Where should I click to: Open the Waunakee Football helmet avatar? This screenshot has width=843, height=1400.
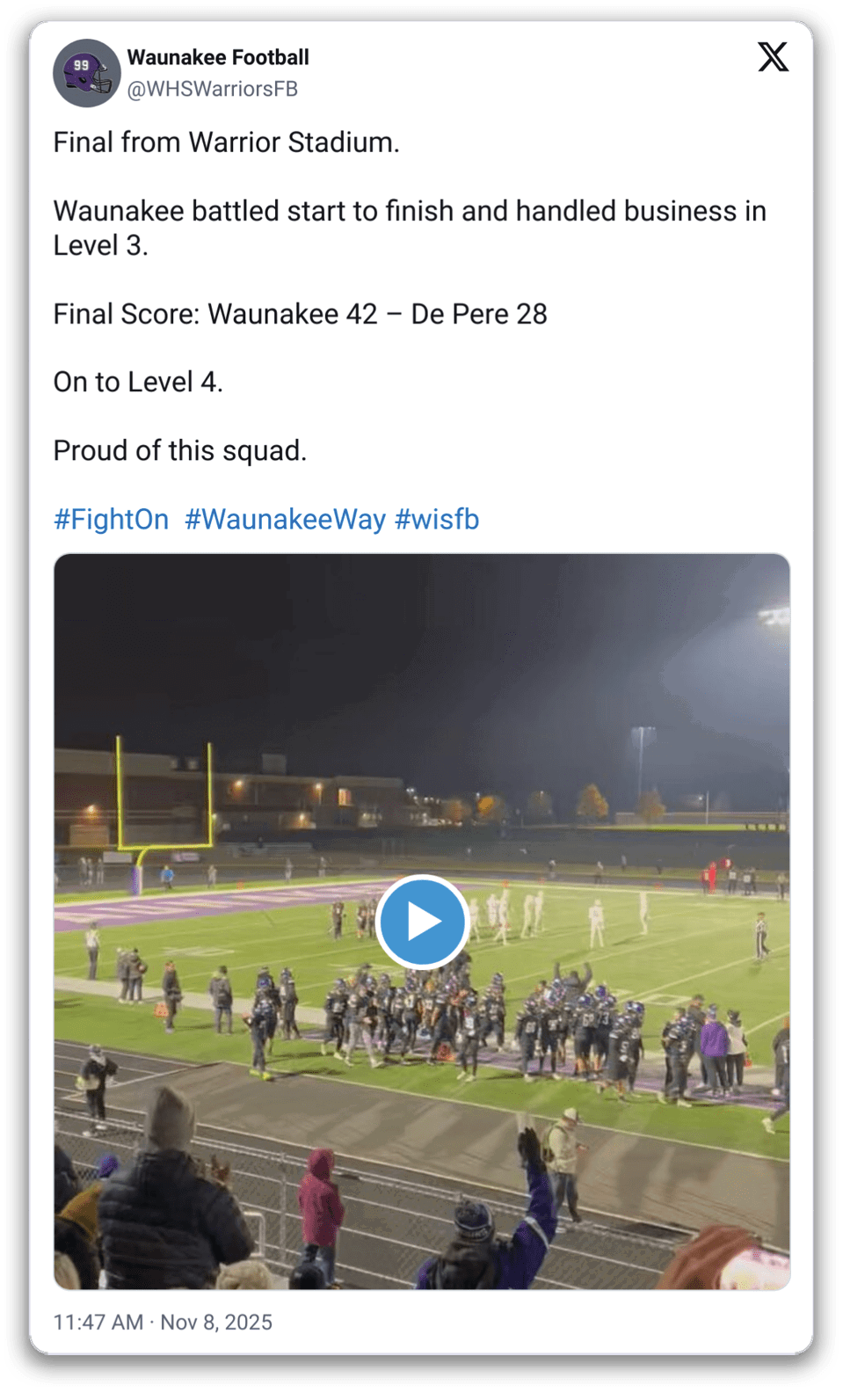coord(86,73)
